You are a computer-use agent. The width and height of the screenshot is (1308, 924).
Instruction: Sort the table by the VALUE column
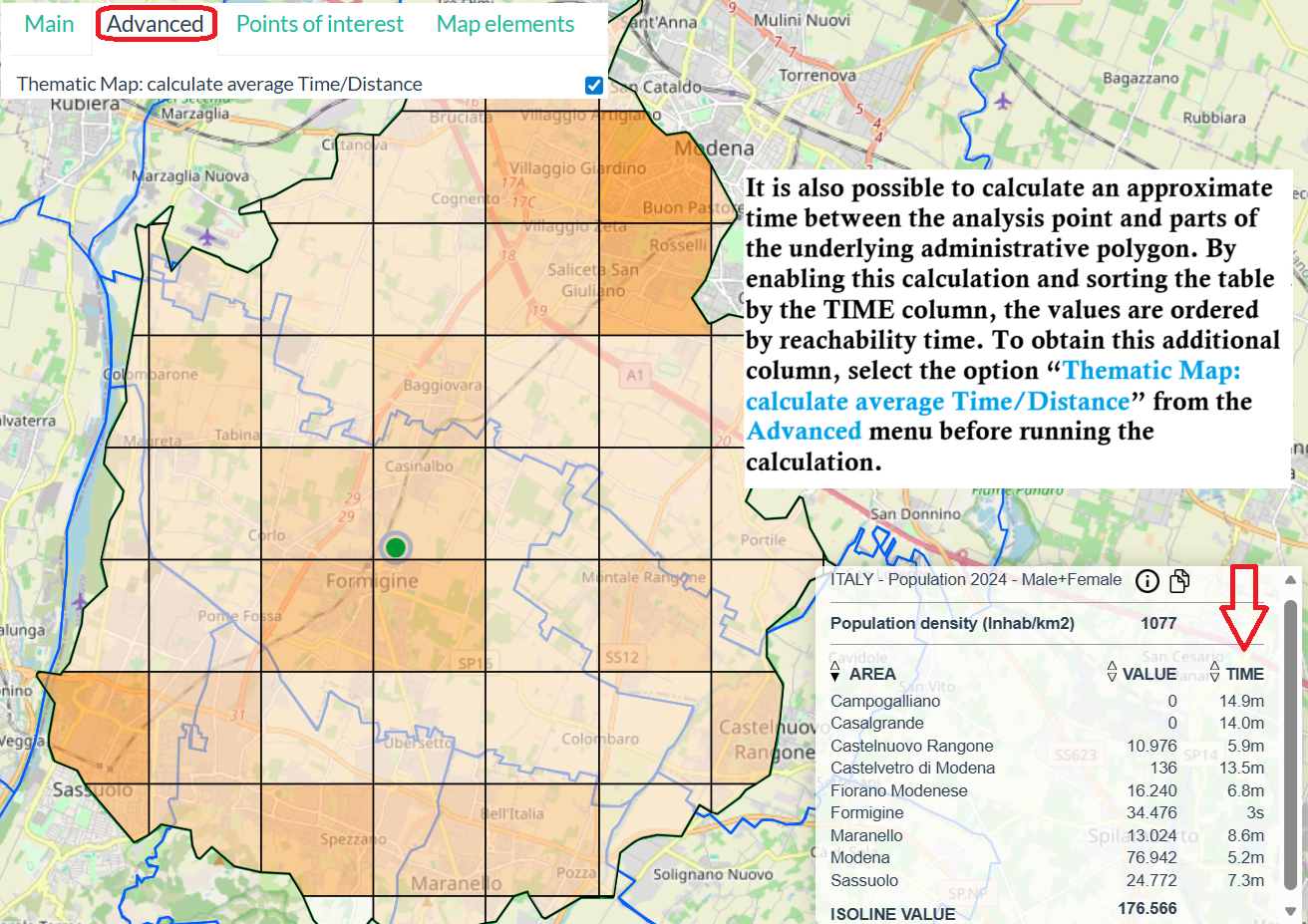pyautogui.click(x=1148, y=674)
